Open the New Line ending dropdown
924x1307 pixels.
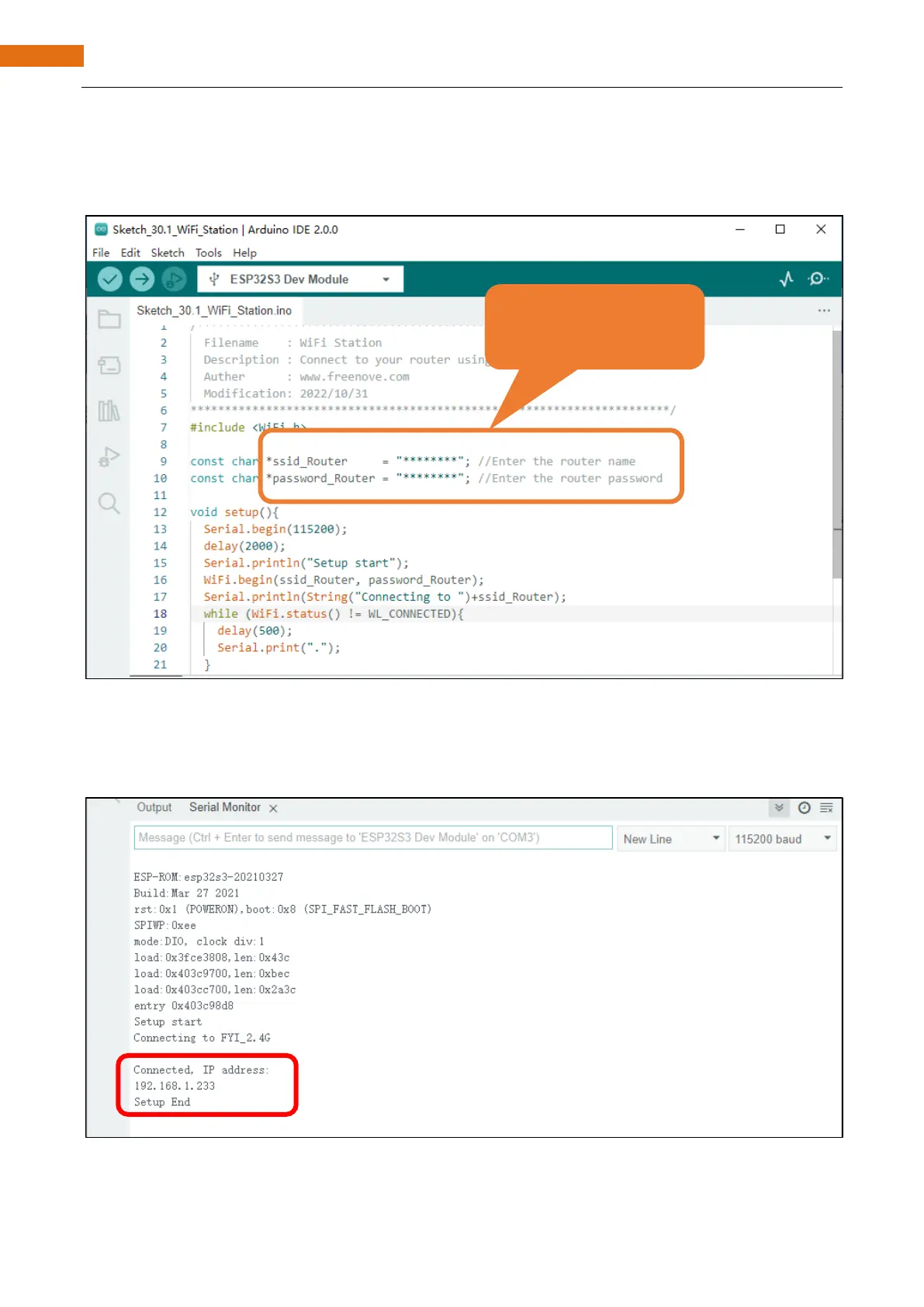pyautogui.click(x=671, y=839)
